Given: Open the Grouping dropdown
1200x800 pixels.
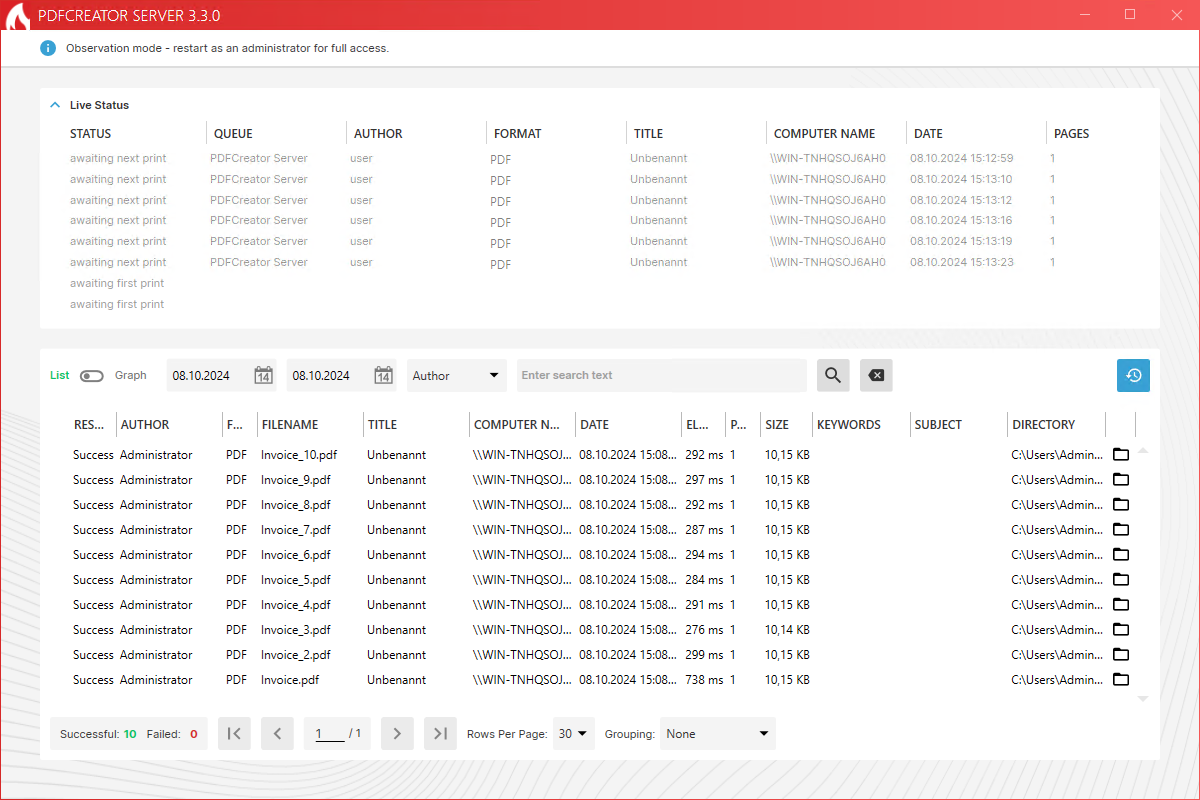Looking at the screenshot, I should (x=718, y=734).
